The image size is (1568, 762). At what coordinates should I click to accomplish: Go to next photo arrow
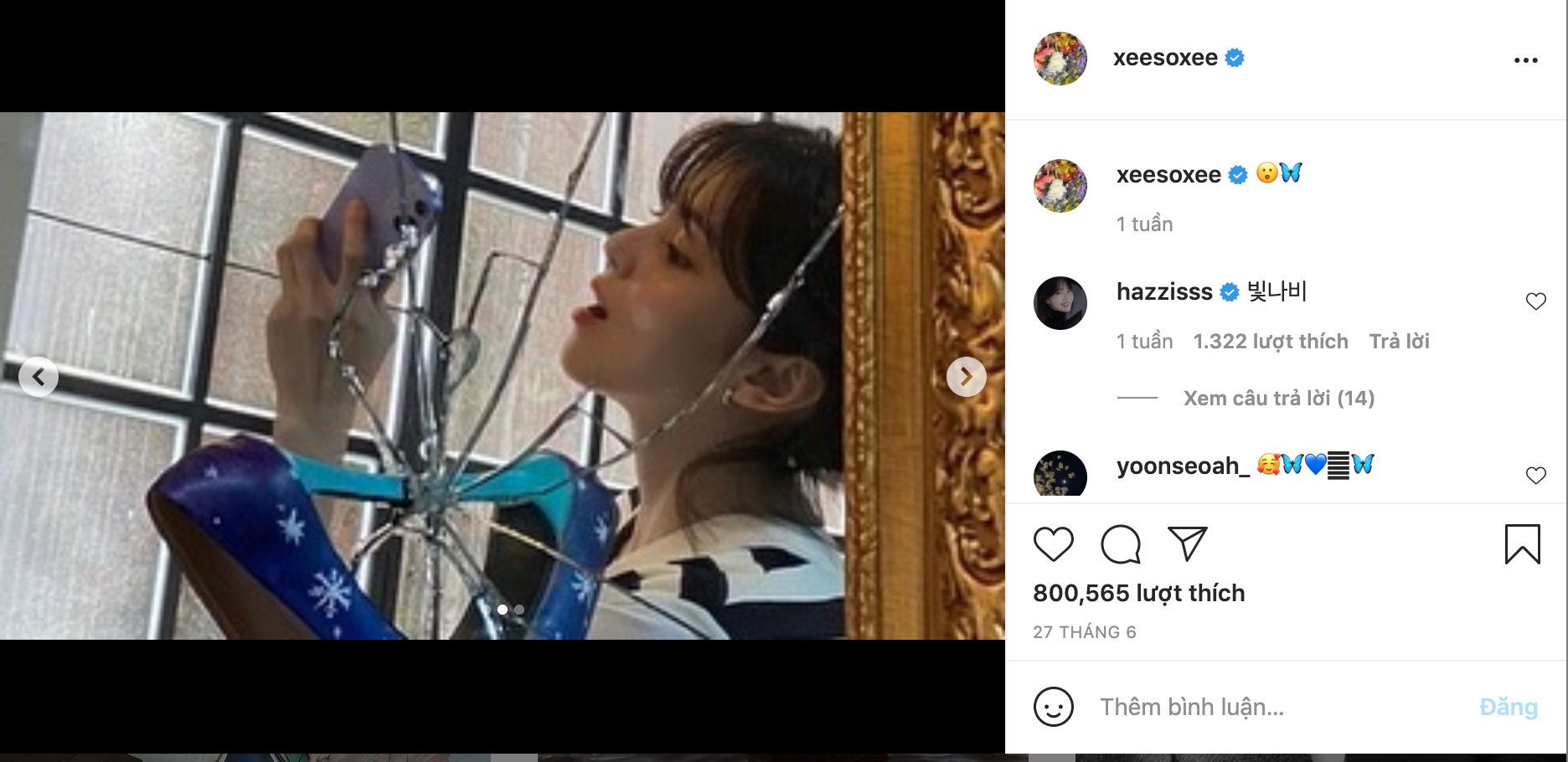pyautogui.click(x=967, y=377)
